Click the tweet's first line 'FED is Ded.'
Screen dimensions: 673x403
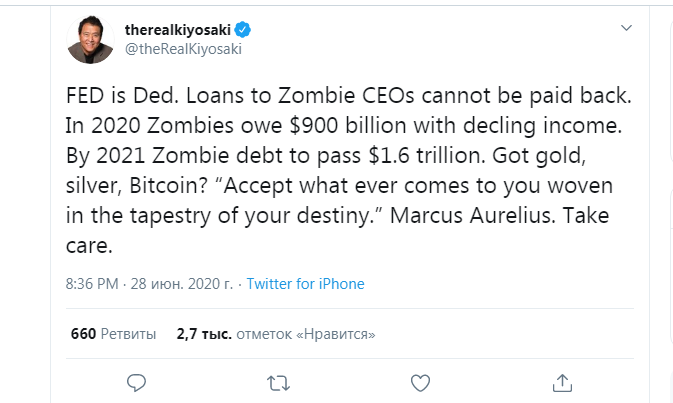(x=122, y=95)
